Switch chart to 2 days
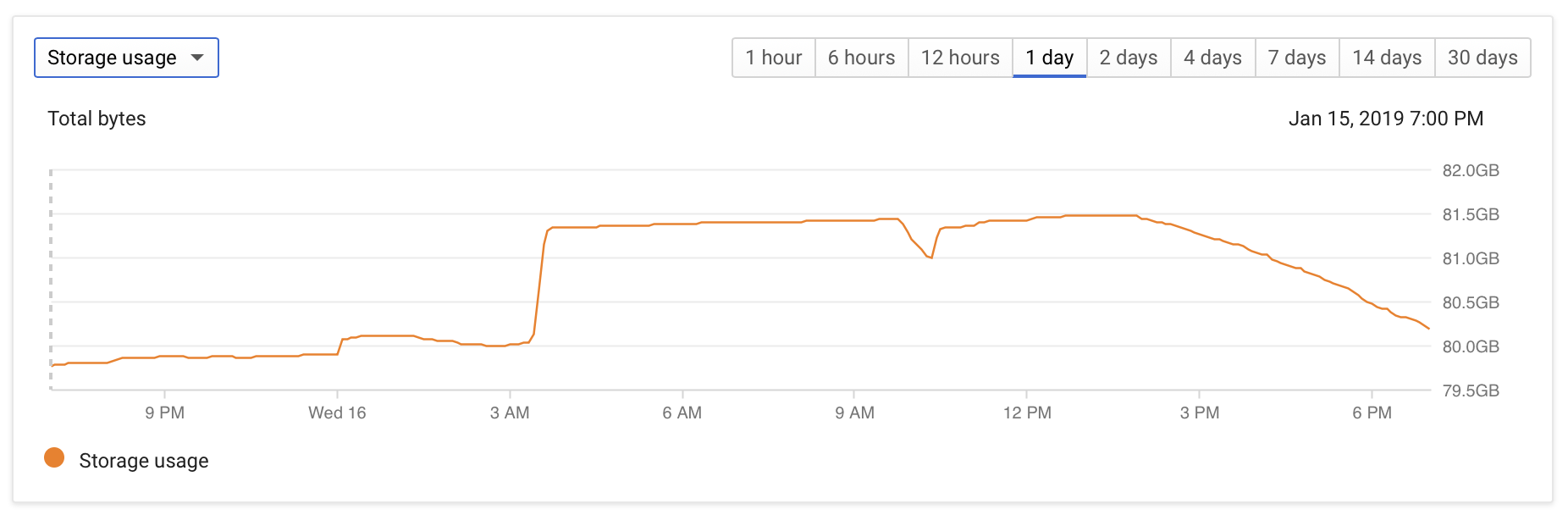This screenshot has width=1568, height=515. pos(1129,58)
